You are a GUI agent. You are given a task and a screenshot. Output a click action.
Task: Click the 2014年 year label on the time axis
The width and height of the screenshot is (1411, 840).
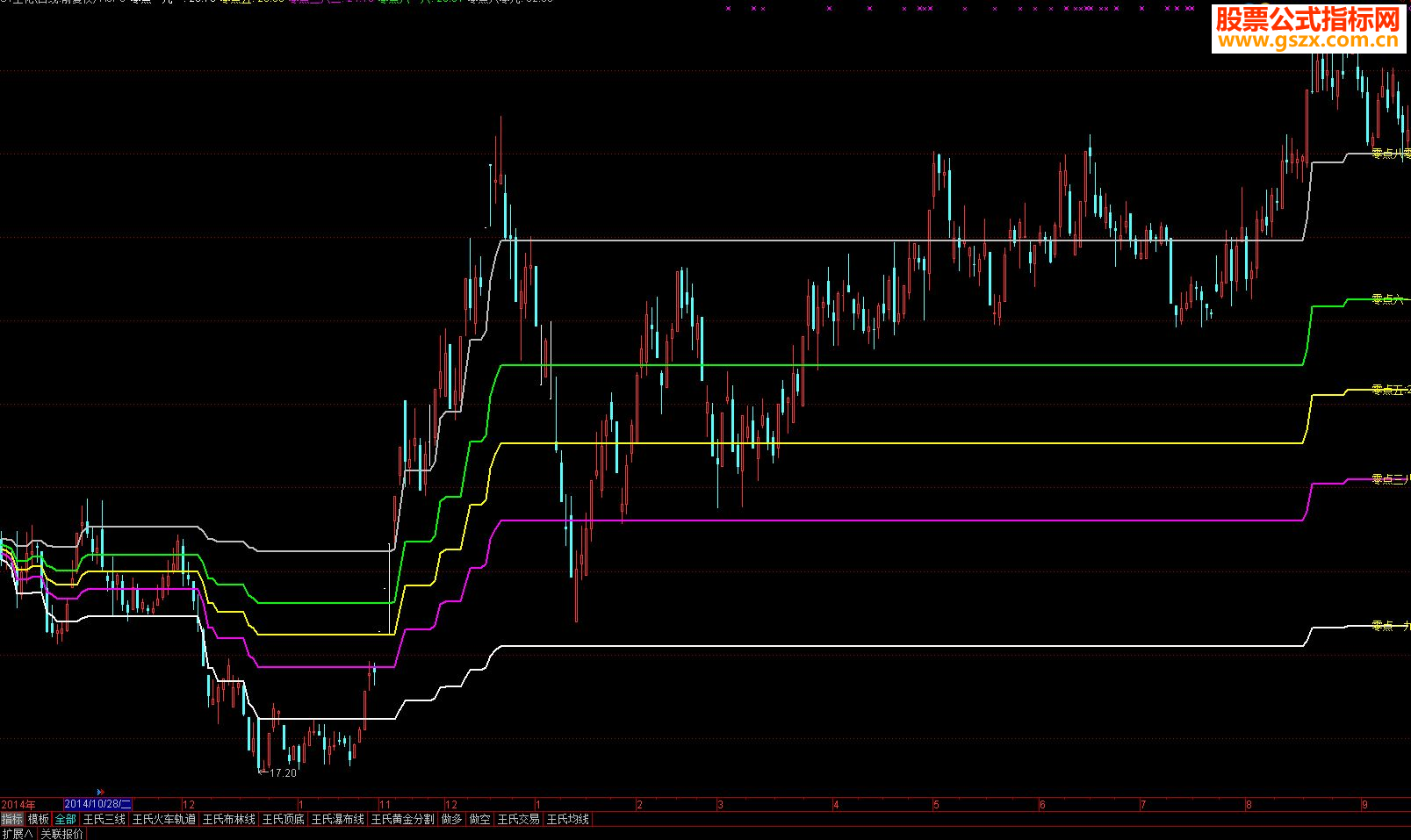click(x=19, y=804)
